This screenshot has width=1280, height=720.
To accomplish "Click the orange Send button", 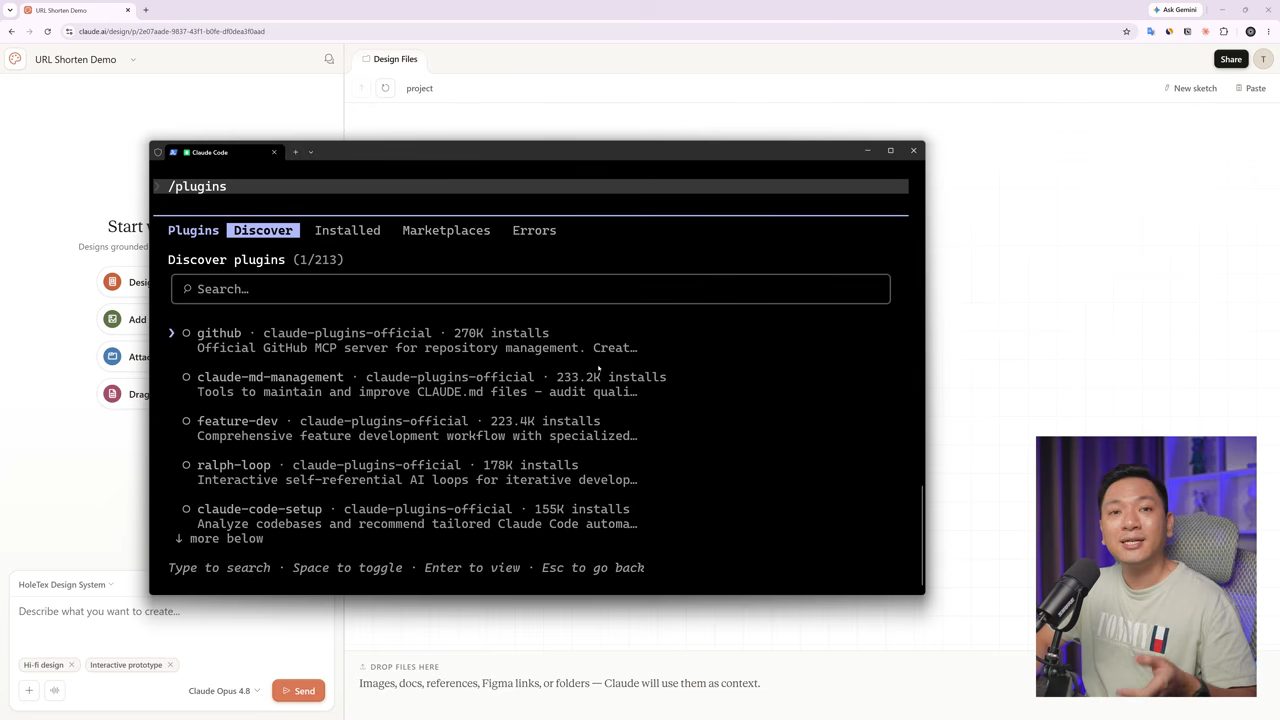I will click(298, 690).
